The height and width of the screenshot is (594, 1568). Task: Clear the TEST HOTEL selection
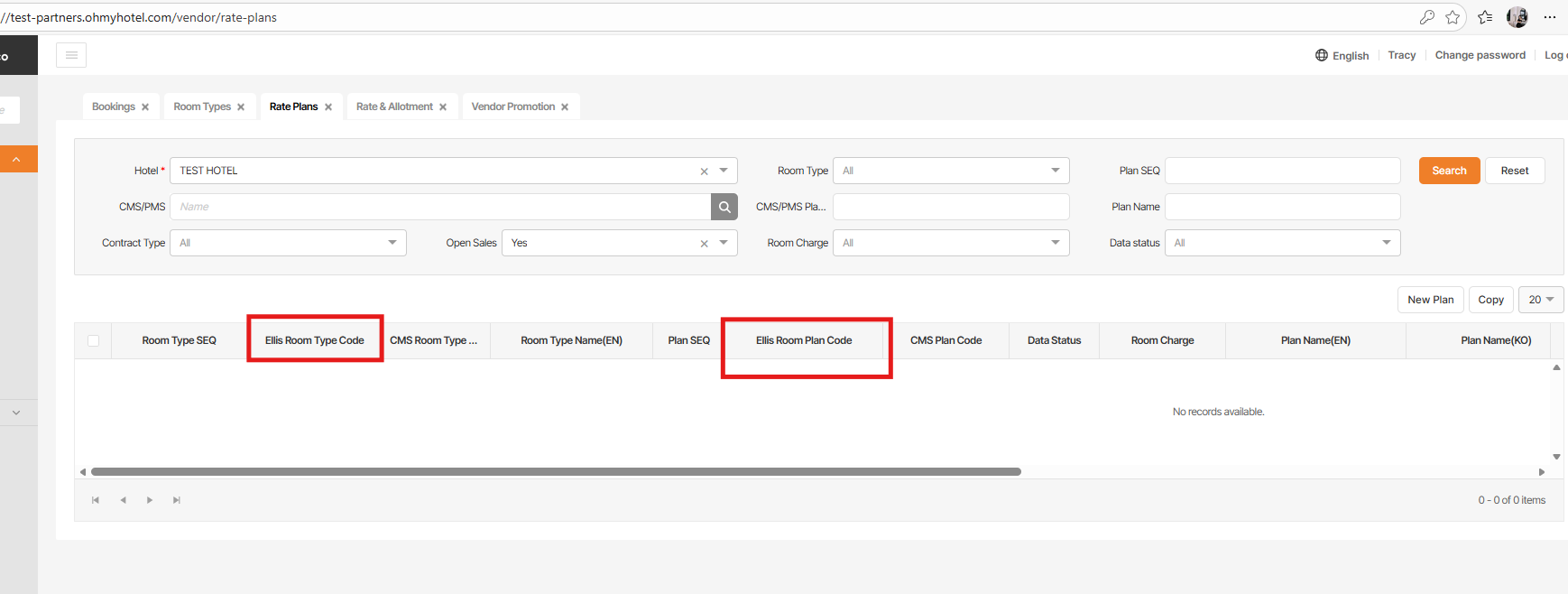704,172
